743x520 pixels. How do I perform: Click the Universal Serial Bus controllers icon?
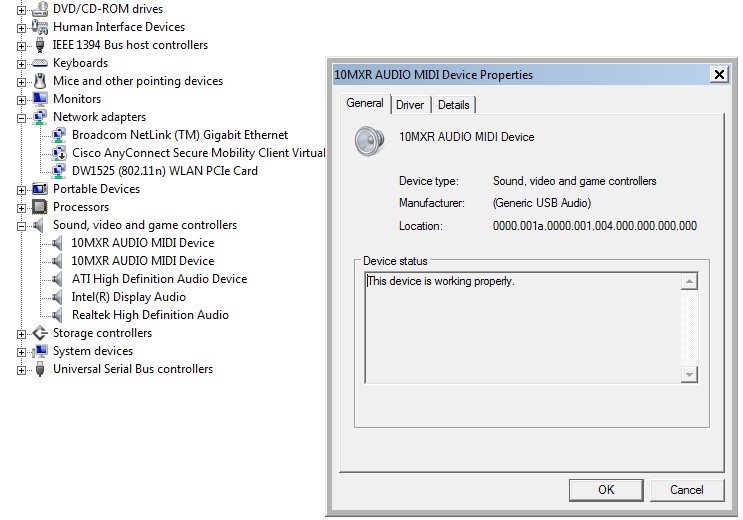point(40,369)
